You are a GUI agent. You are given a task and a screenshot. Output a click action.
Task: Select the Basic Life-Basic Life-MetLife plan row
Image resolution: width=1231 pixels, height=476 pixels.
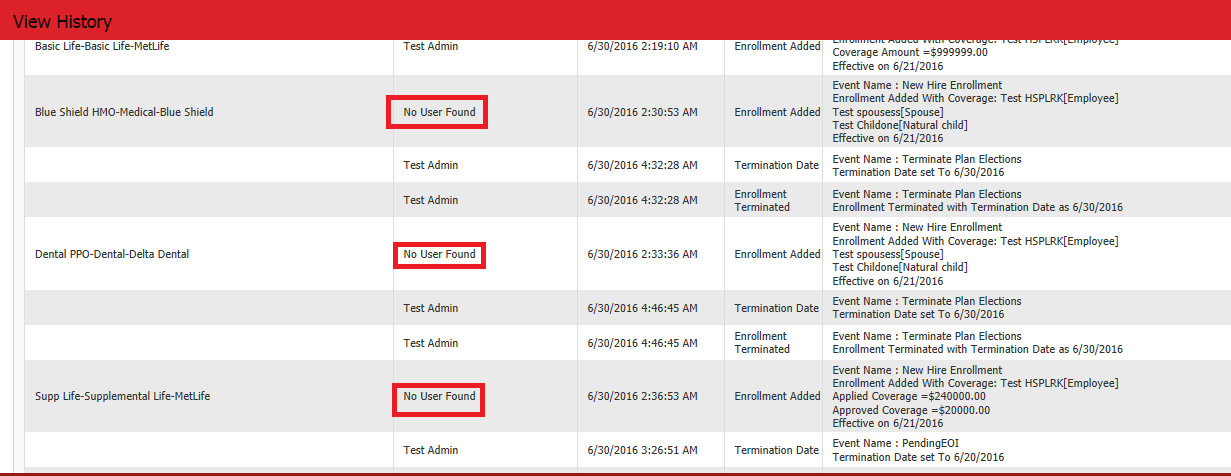coord(102,46)
